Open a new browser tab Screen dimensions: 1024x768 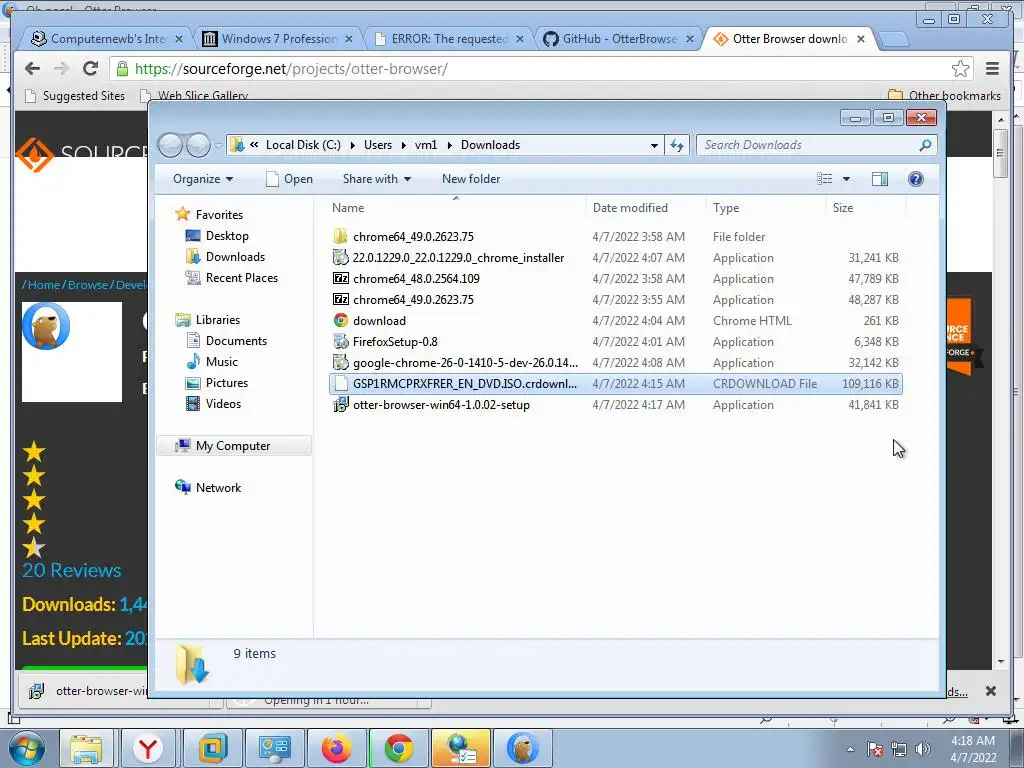coord(894,40)
